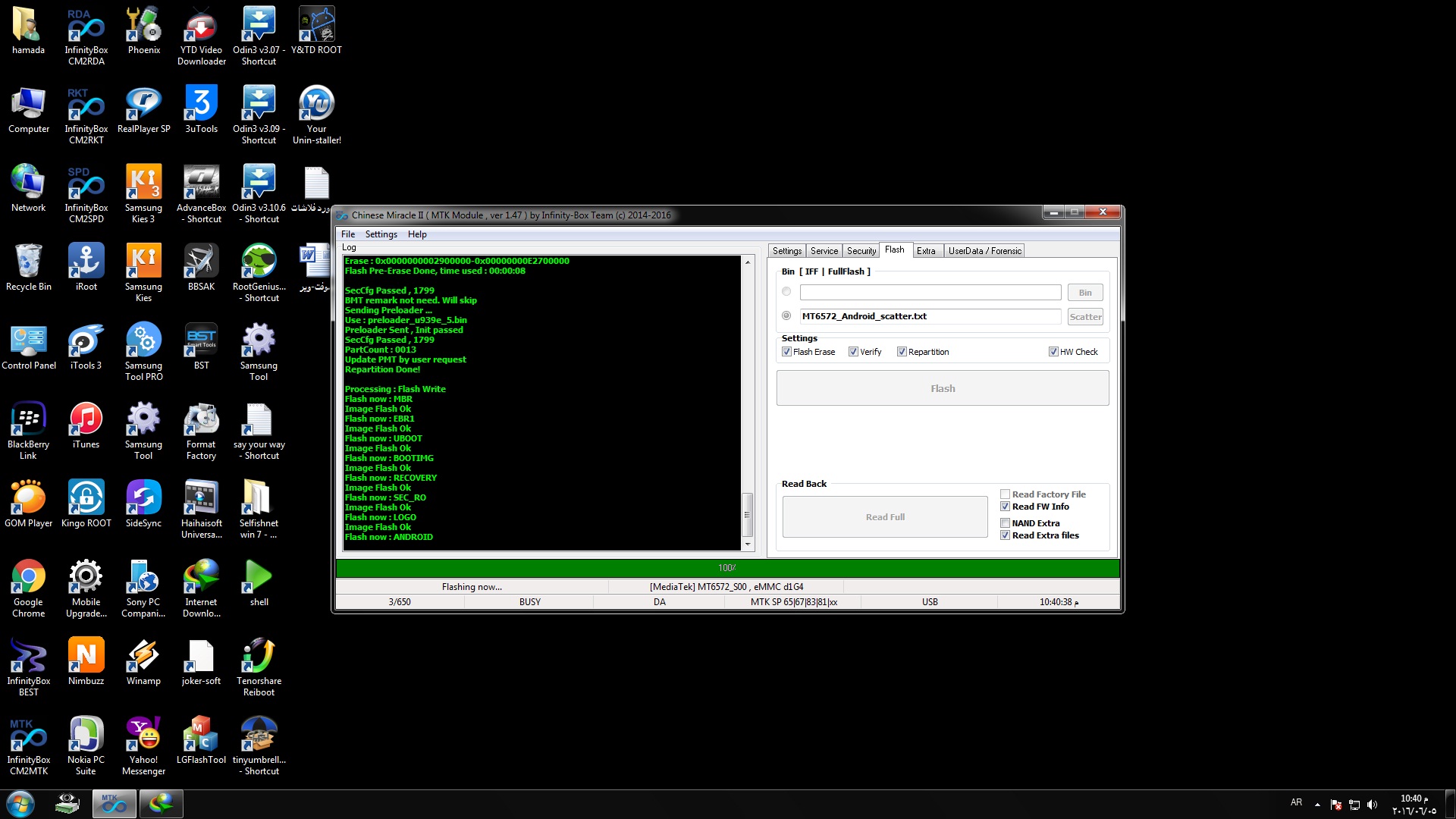
Task: Select the BST desktop shortcut
Action: (201, 347)
